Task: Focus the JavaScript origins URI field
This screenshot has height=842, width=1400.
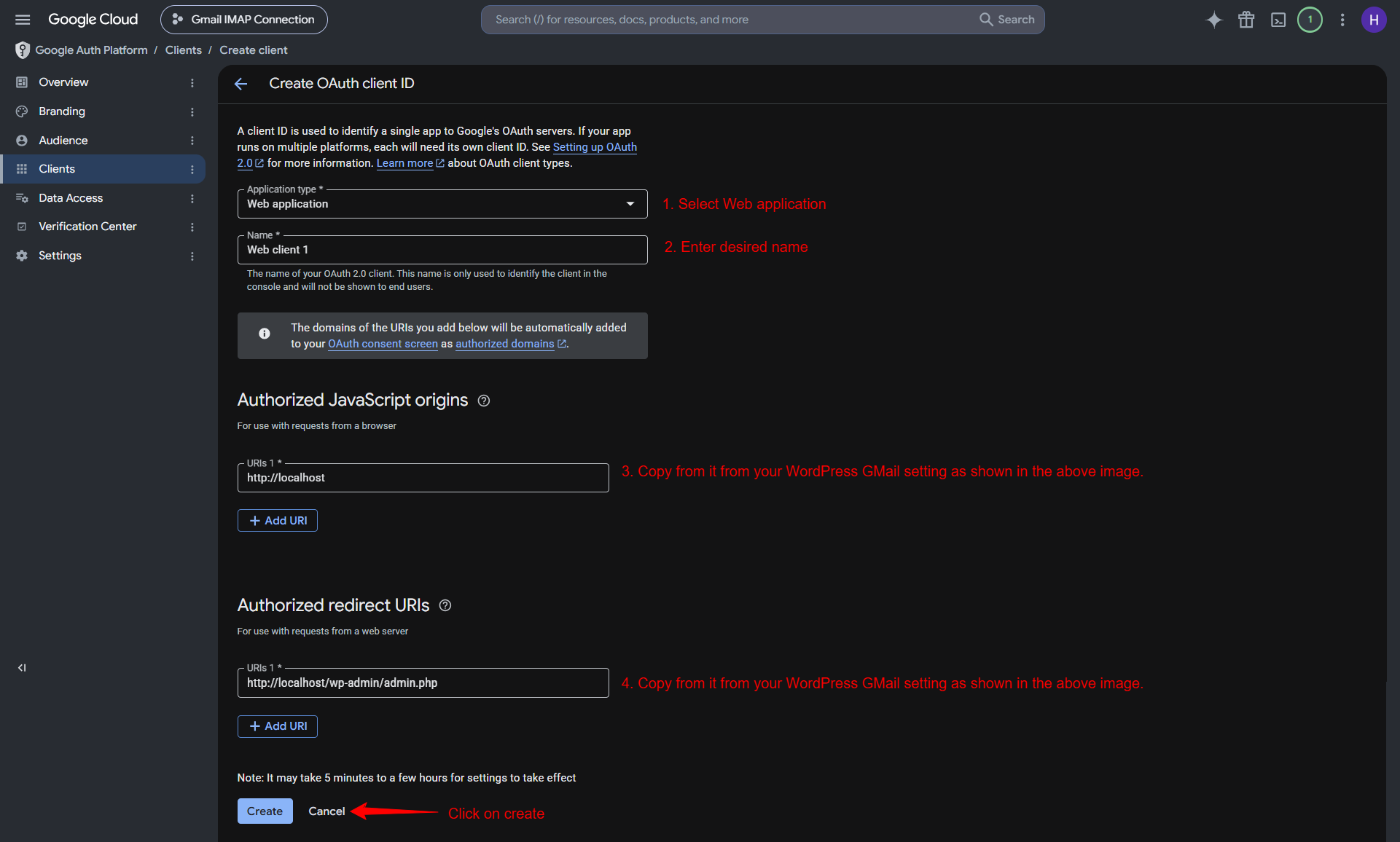Action: click(423, 478)
